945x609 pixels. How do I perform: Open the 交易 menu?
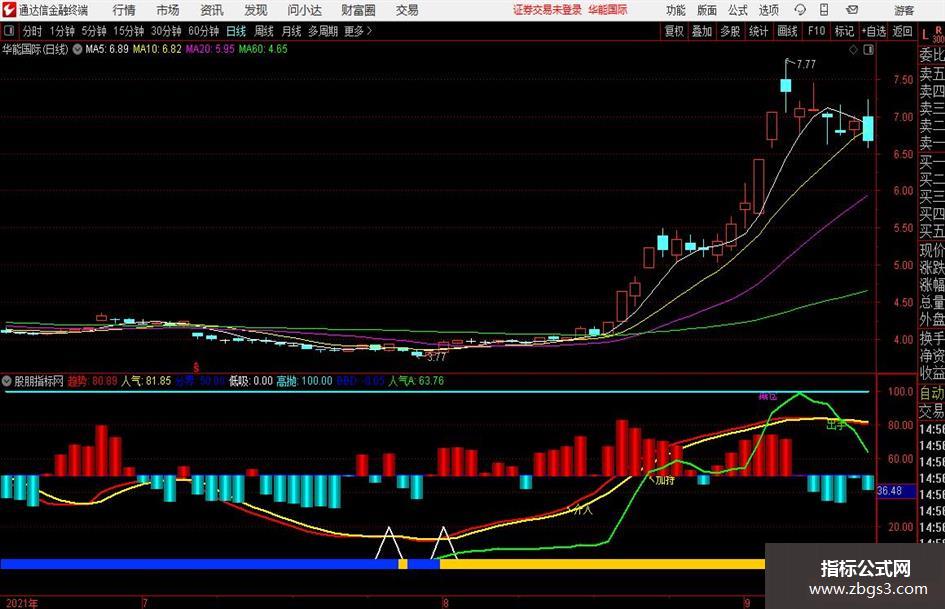click(x=407, y=10)
